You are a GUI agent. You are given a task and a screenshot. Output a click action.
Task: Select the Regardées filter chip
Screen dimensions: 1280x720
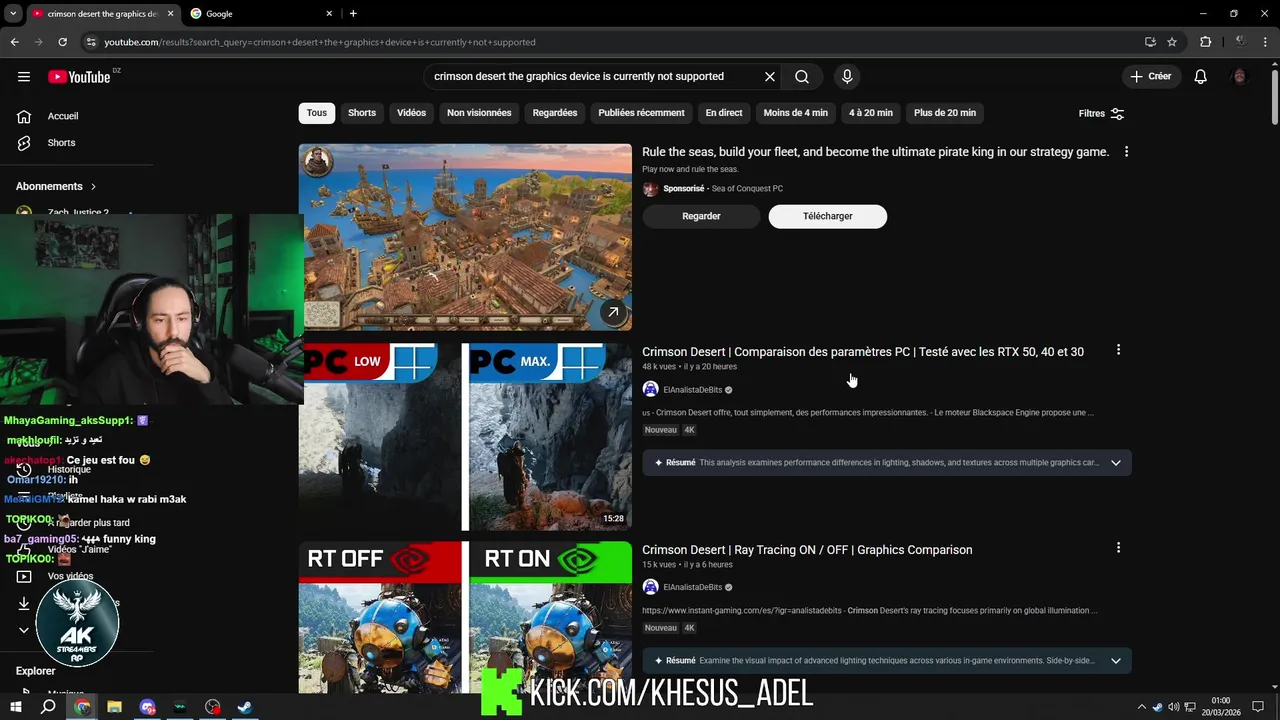[555, 113]
